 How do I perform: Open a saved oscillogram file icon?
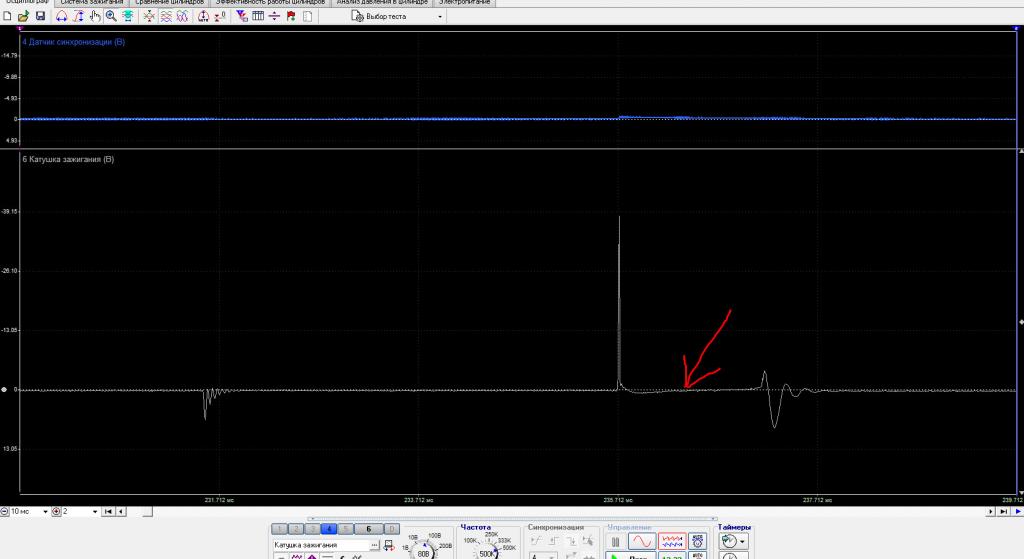(x=24, y=16)
